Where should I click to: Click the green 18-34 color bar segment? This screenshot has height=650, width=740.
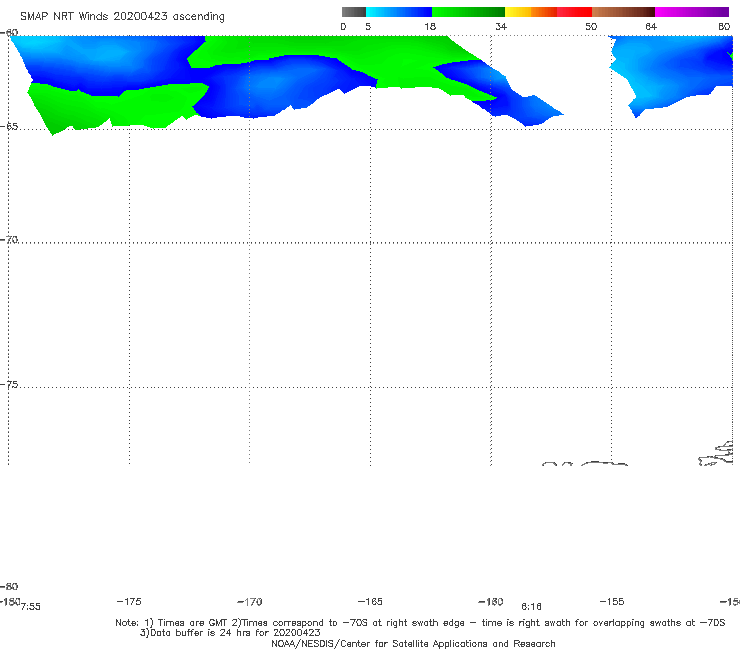click(468, 12)
